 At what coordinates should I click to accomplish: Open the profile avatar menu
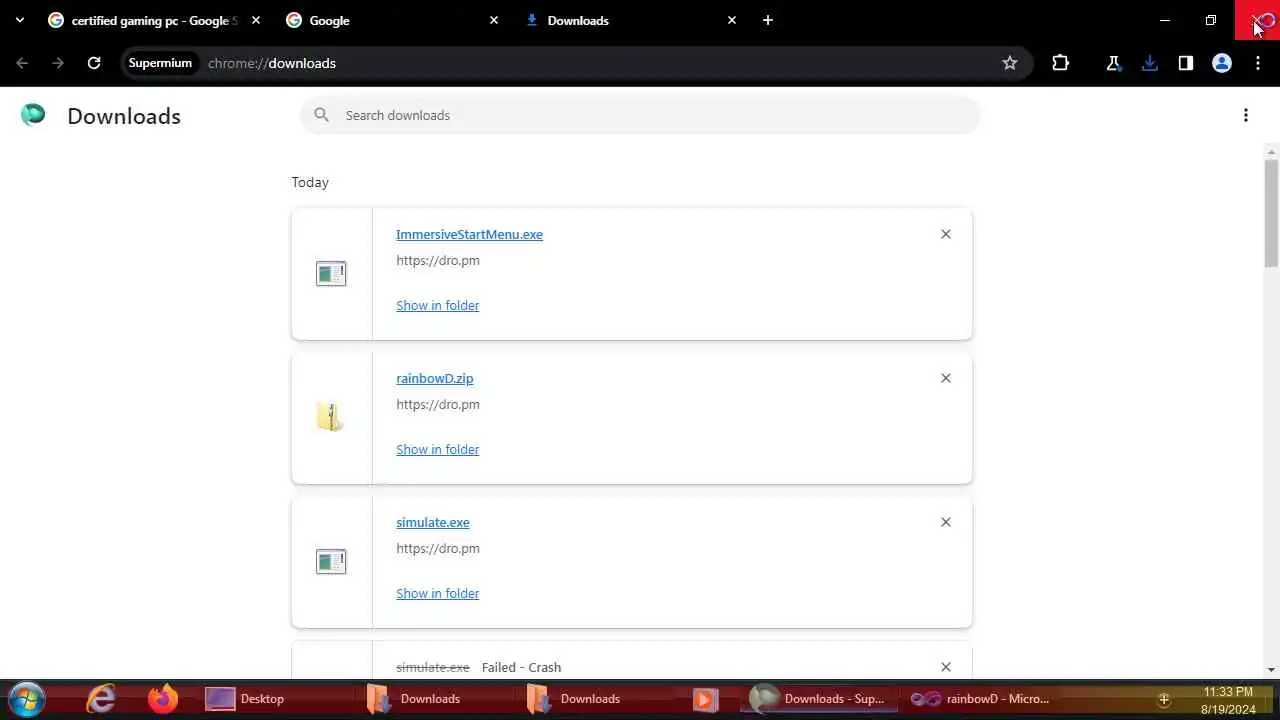tap(1222, 63)
